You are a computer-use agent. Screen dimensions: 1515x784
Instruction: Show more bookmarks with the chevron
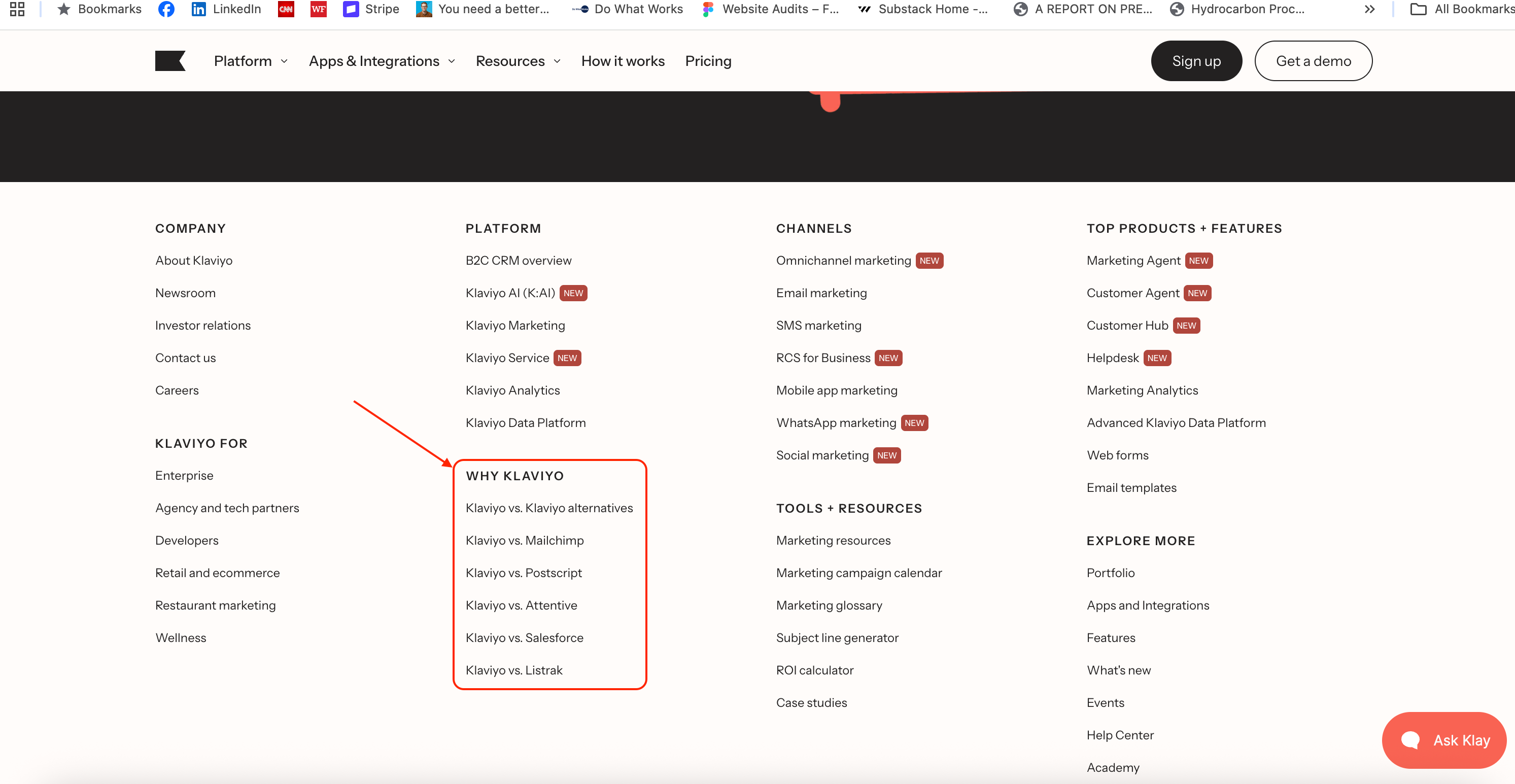pos(1370,9)
